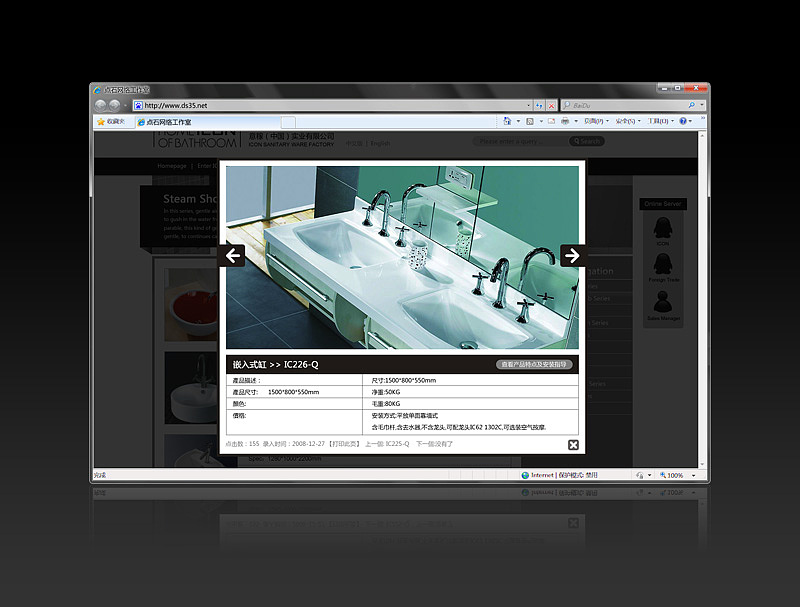Open the Sales Manager contact icon
The height and width of the screenshot is (607, 800).
663,301
